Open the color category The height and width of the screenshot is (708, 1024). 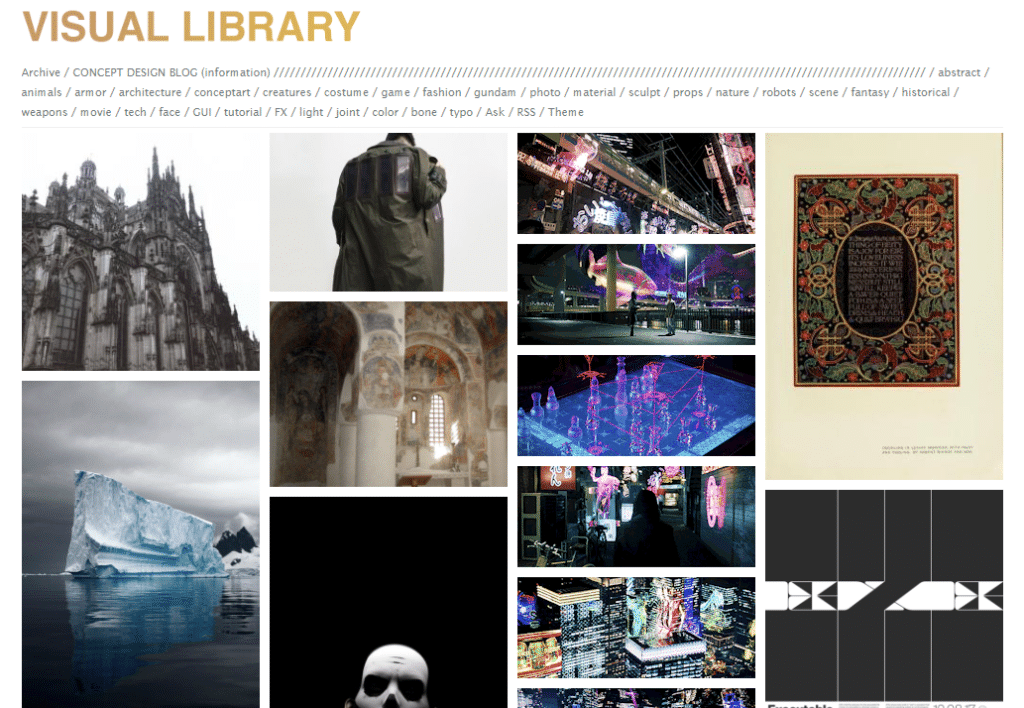coord(385,112)
